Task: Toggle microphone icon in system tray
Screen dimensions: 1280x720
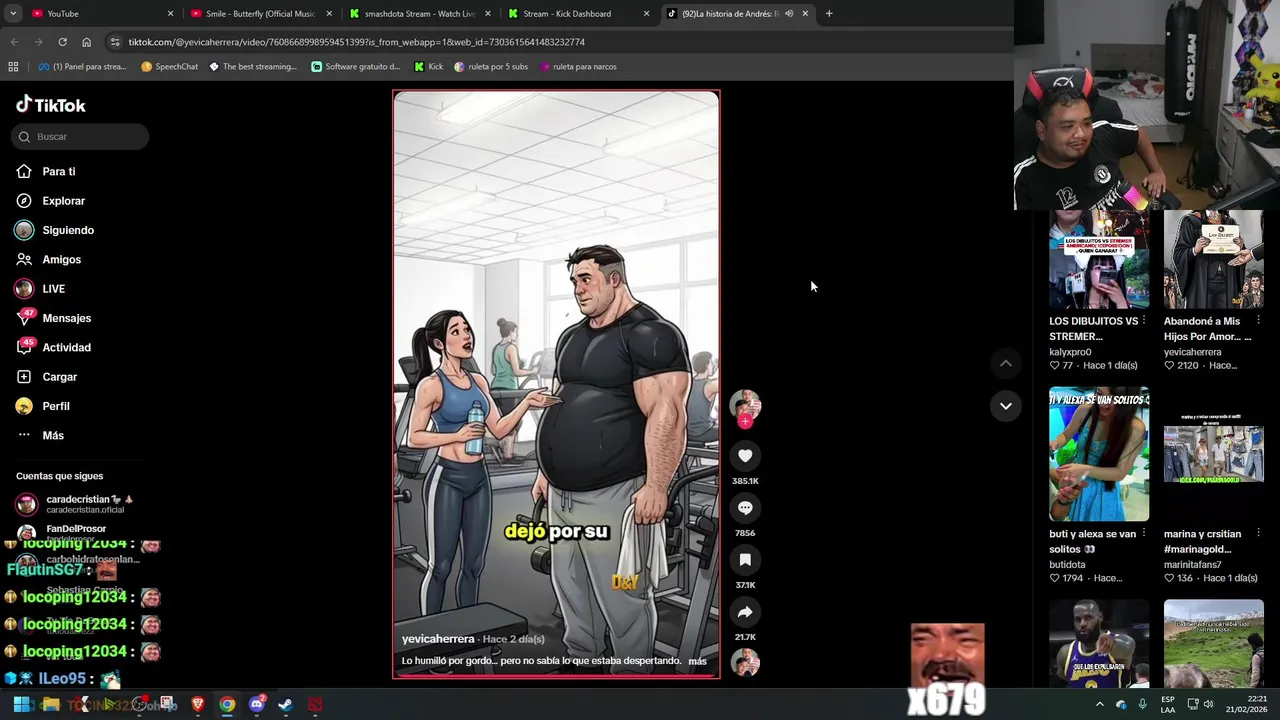Action: pos(1142,705)
